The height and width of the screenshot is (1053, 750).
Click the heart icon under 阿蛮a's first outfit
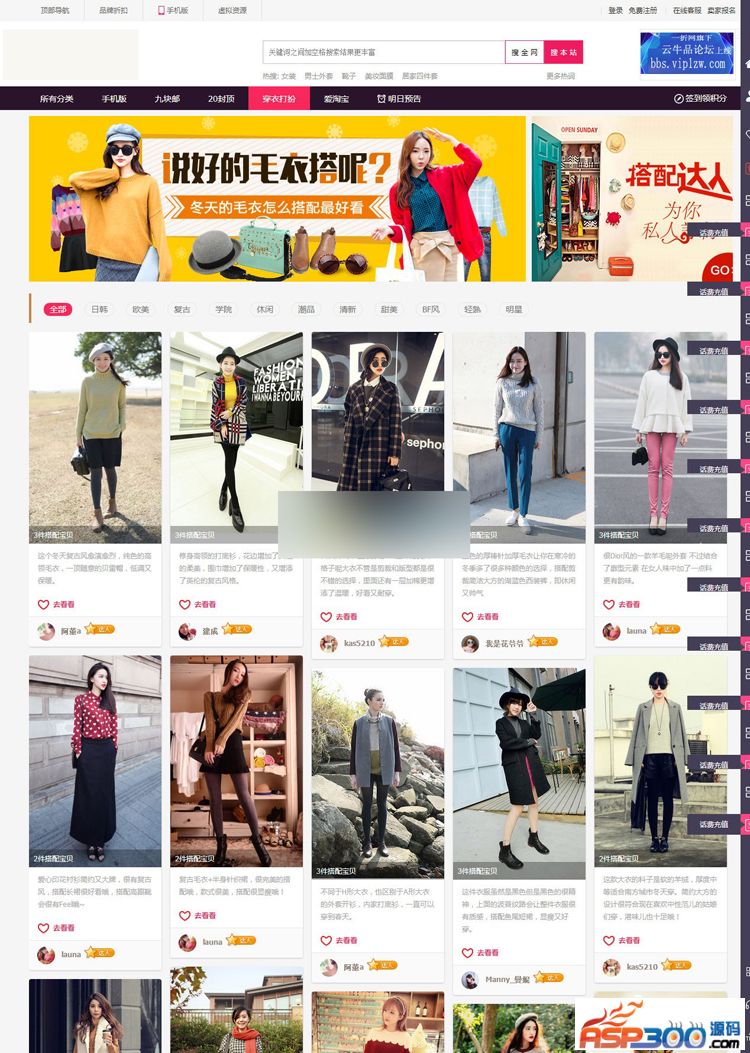[43, 604]
